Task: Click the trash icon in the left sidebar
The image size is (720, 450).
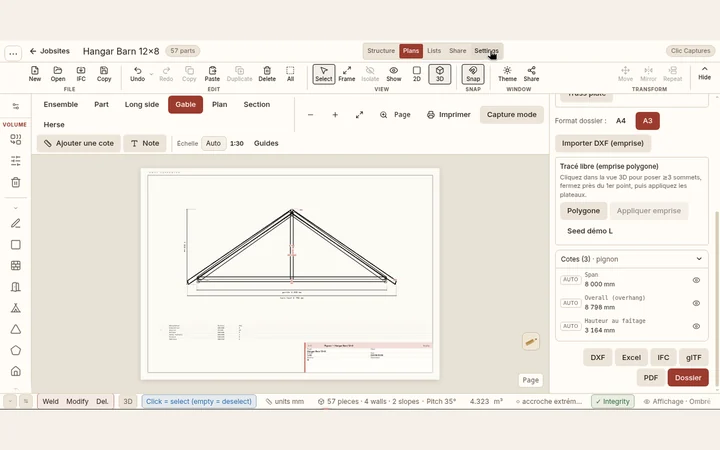Action: [16, 182]
